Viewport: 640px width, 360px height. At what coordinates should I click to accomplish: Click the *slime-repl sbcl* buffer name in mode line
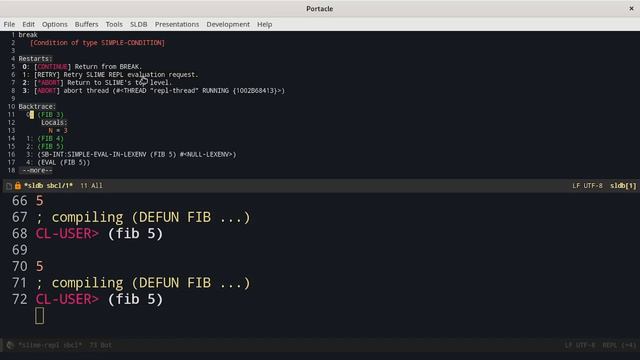(x=50, y=345)
